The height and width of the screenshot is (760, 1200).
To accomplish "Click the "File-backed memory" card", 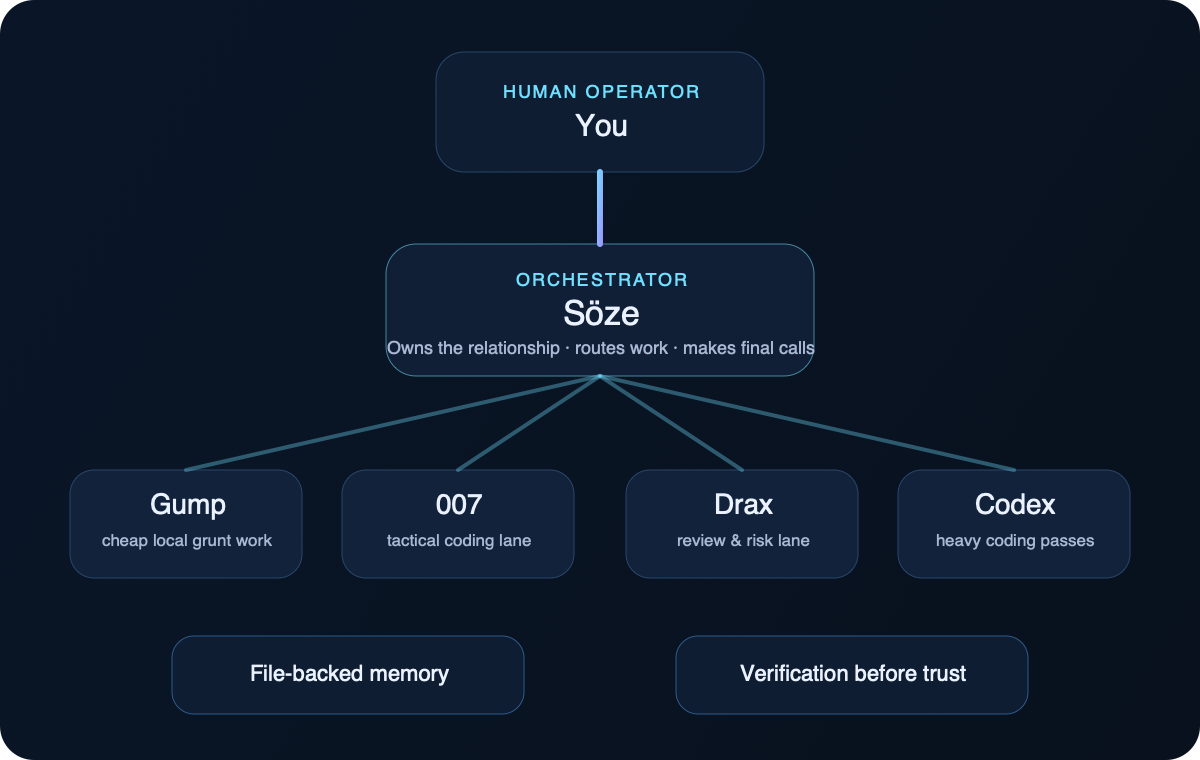I will tap(348, 674).
